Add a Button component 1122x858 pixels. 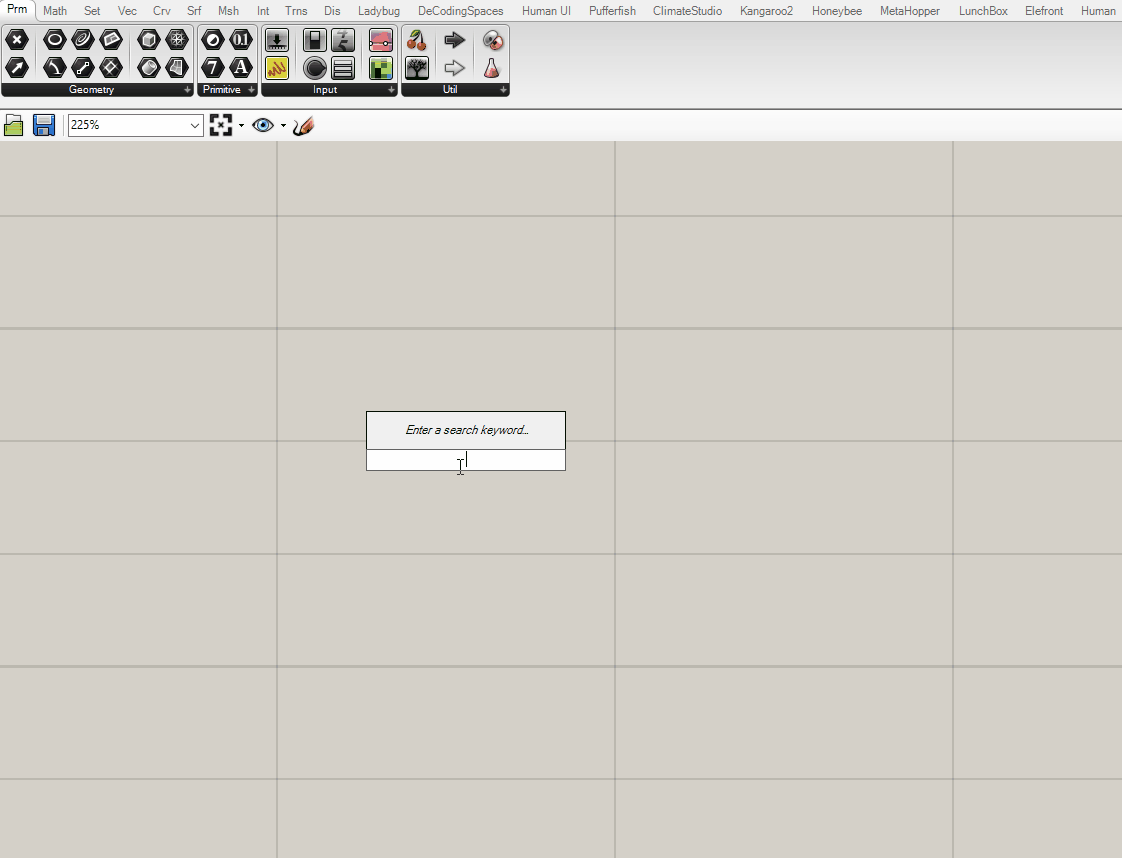[315, 68]
